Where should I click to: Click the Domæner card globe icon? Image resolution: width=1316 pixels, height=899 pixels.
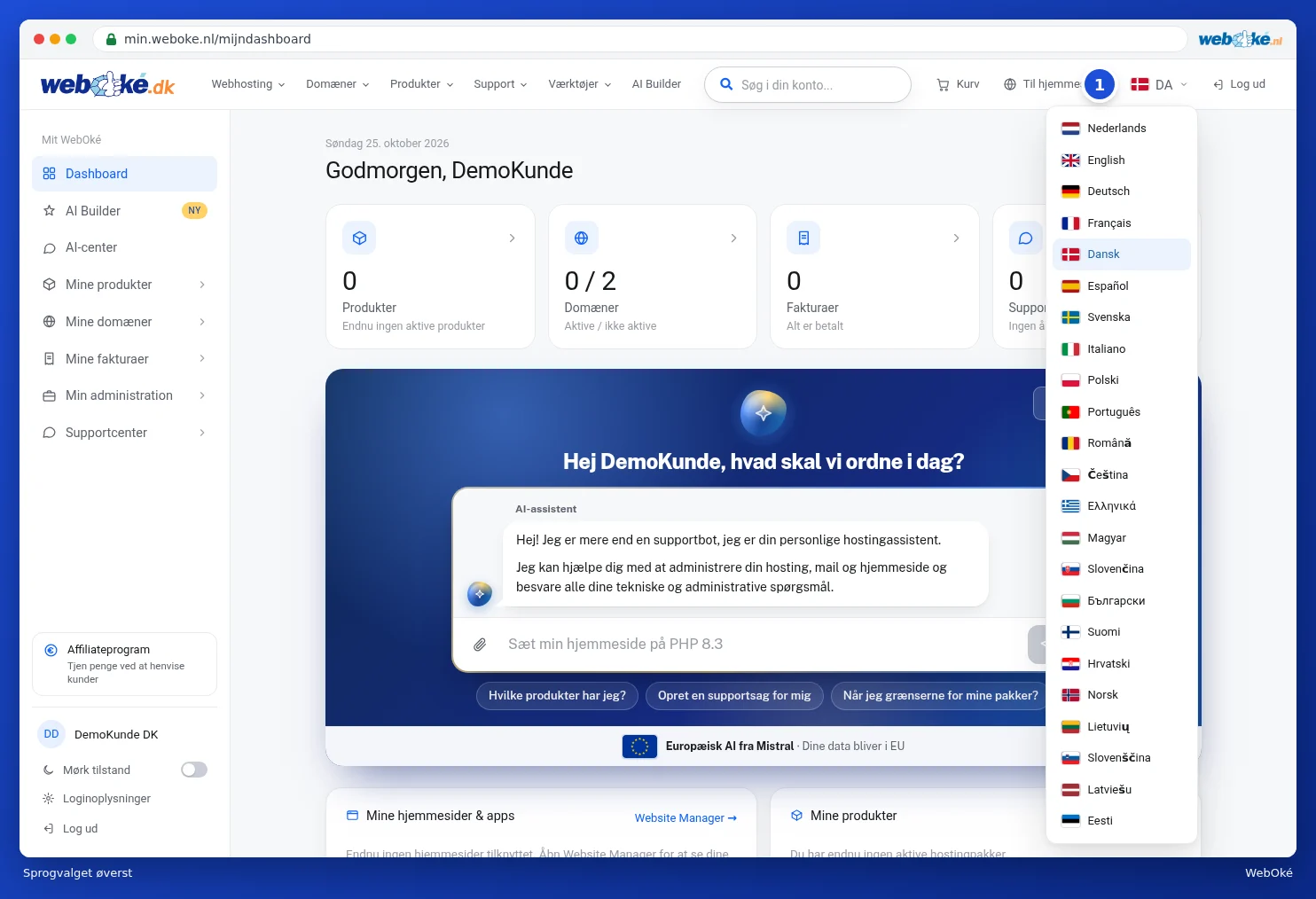pos(581,238)
